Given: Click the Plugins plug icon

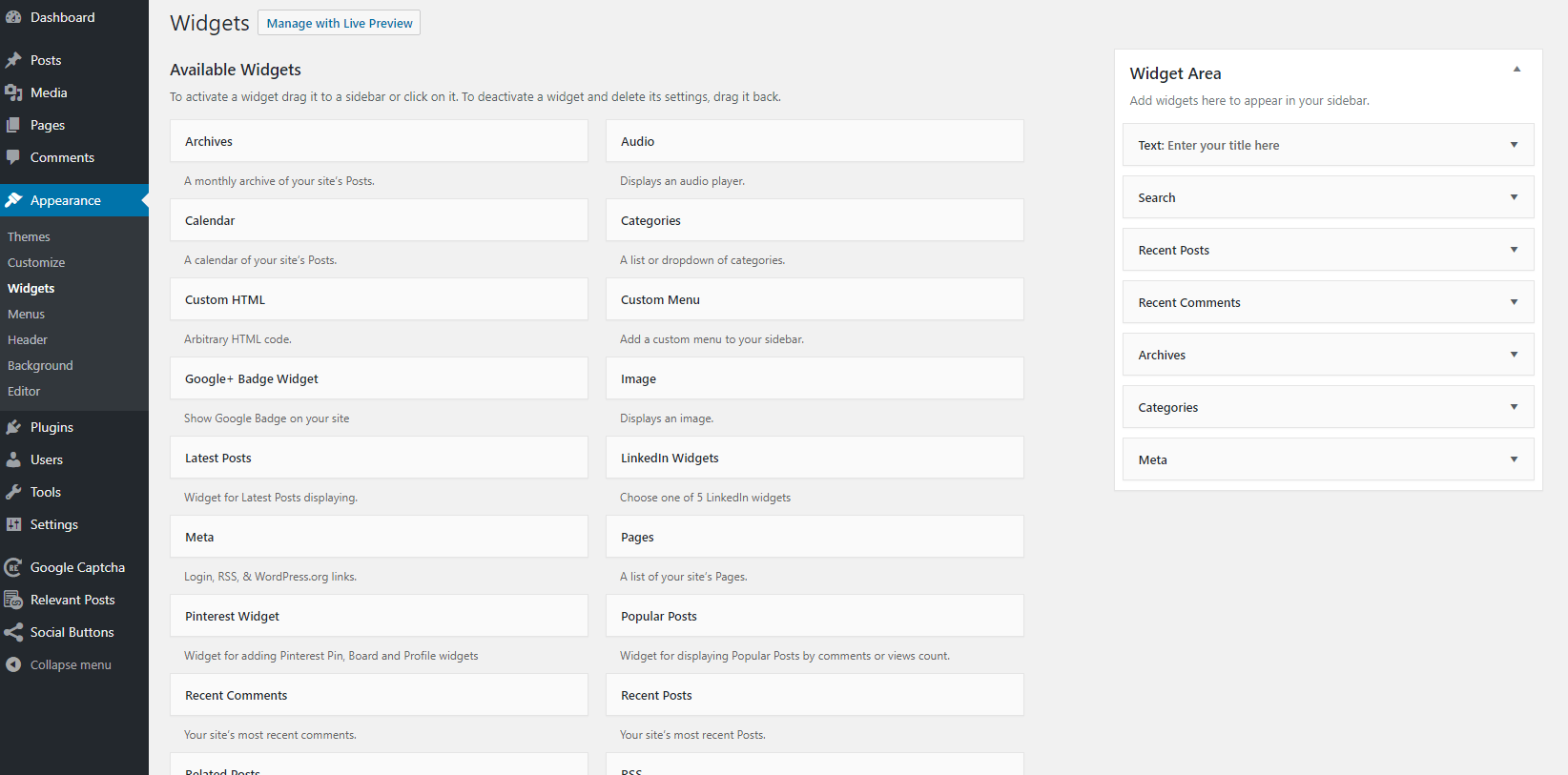Looking at the screenshot, I should point(13,427).
